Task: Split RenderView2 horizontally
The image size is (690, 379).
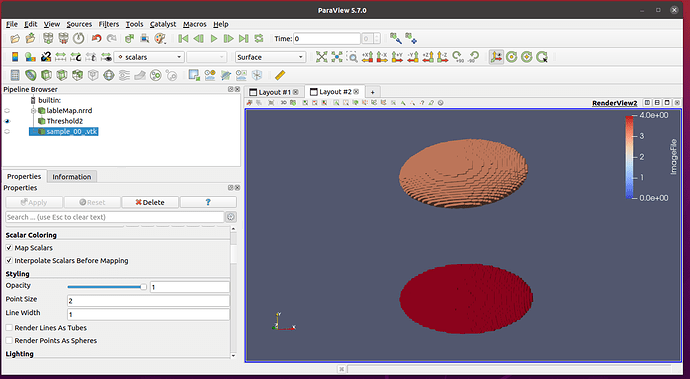Action: (x=647, y=103)
